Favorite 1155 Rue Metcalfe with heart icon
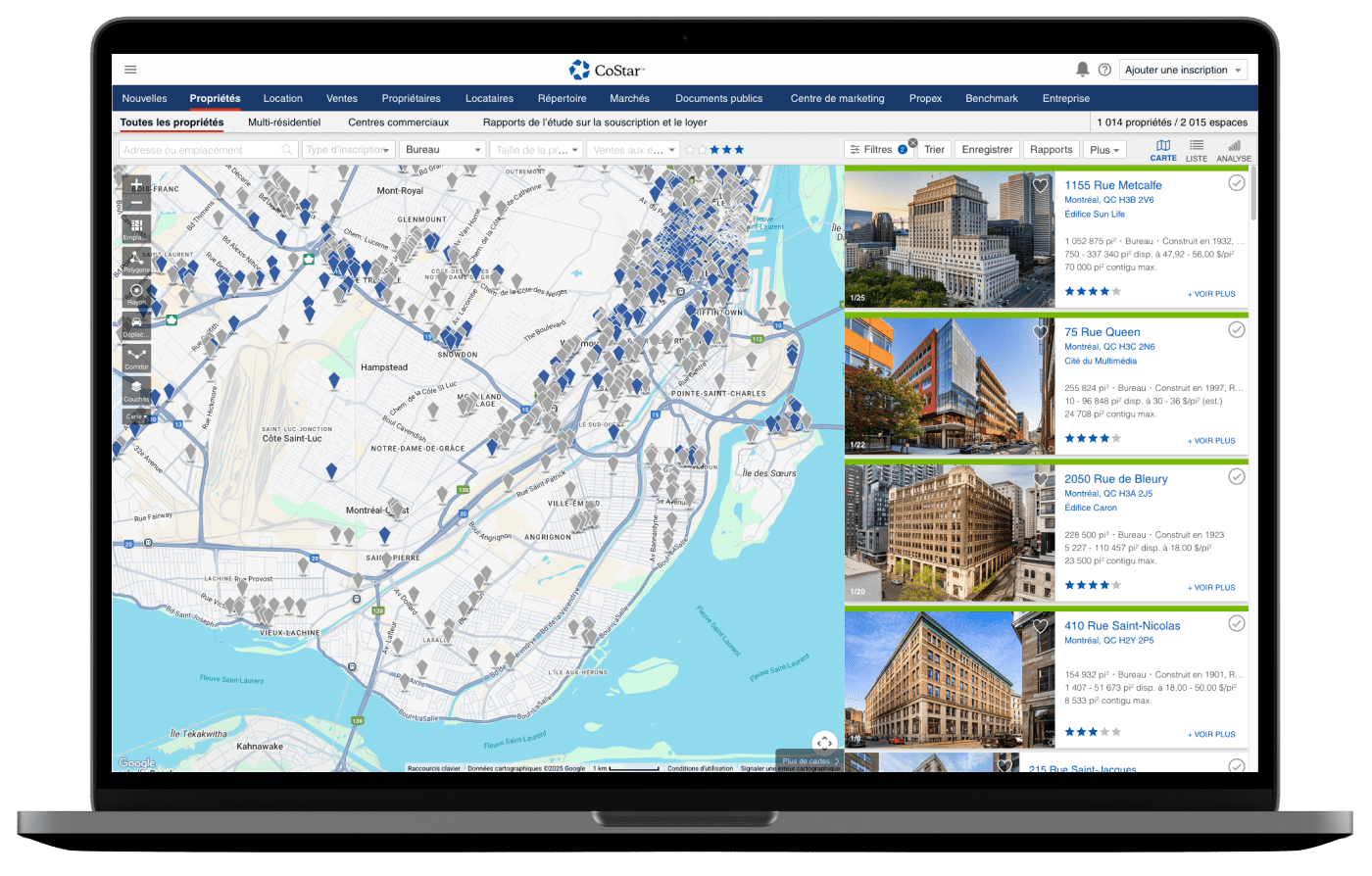Viewport: 1372px width, 876px height. (x=1041, y=185)
